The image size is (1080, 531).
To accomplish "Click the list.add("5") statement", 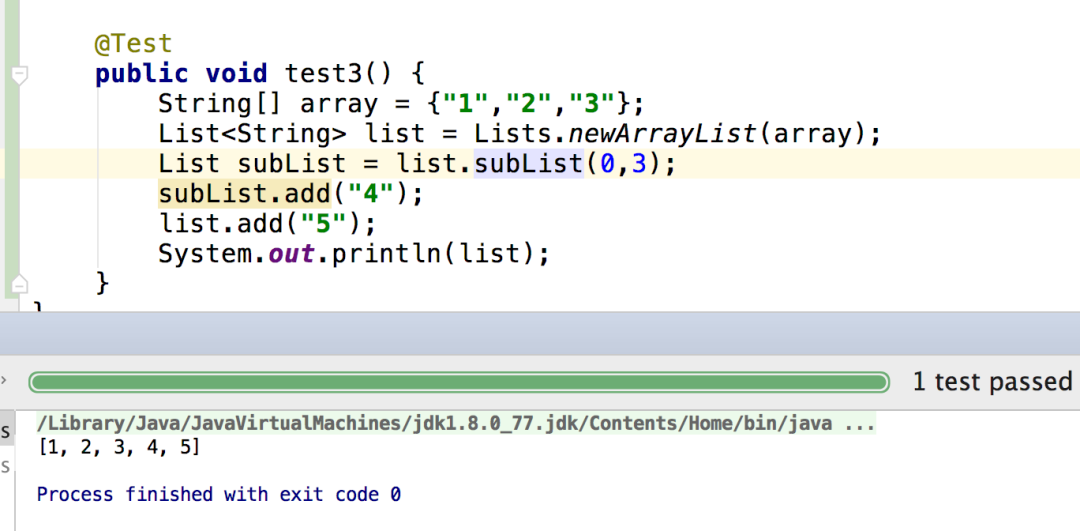I will click(267, 225).
